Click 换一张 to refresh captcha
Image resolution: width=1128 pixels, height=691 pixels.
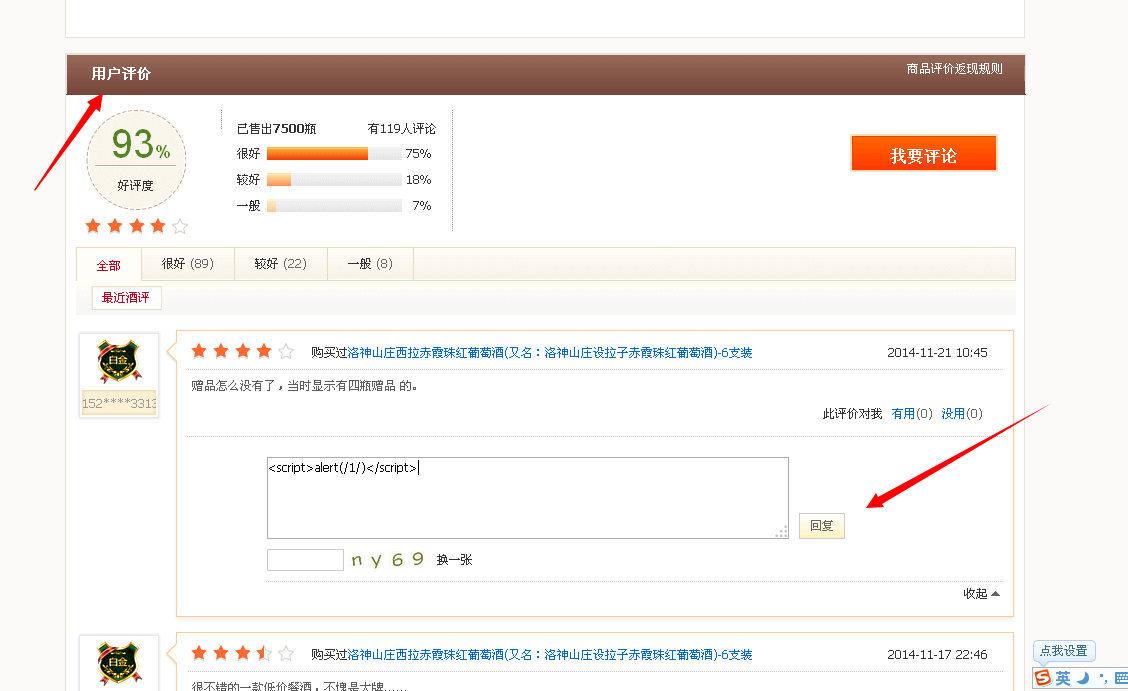coord(455,559)
